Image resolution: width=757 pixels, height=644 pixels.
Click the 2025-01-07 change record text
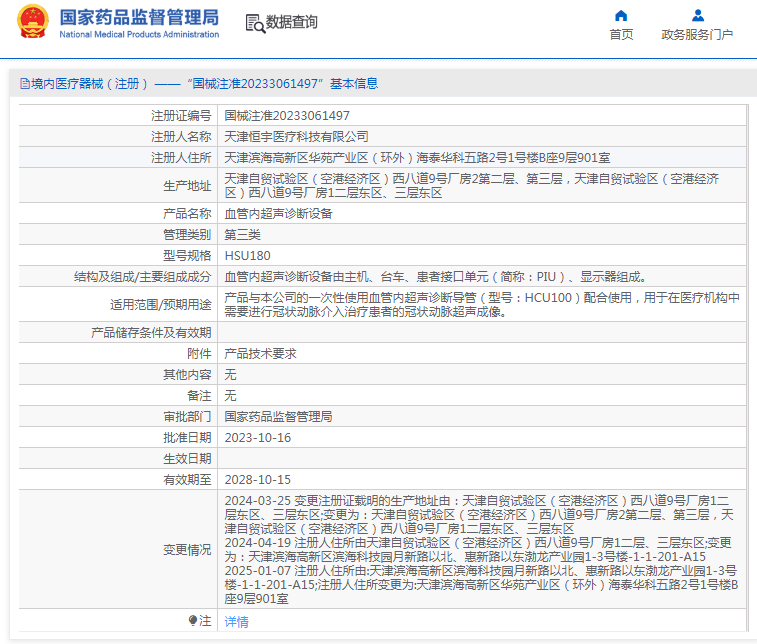tap(481, 585)
